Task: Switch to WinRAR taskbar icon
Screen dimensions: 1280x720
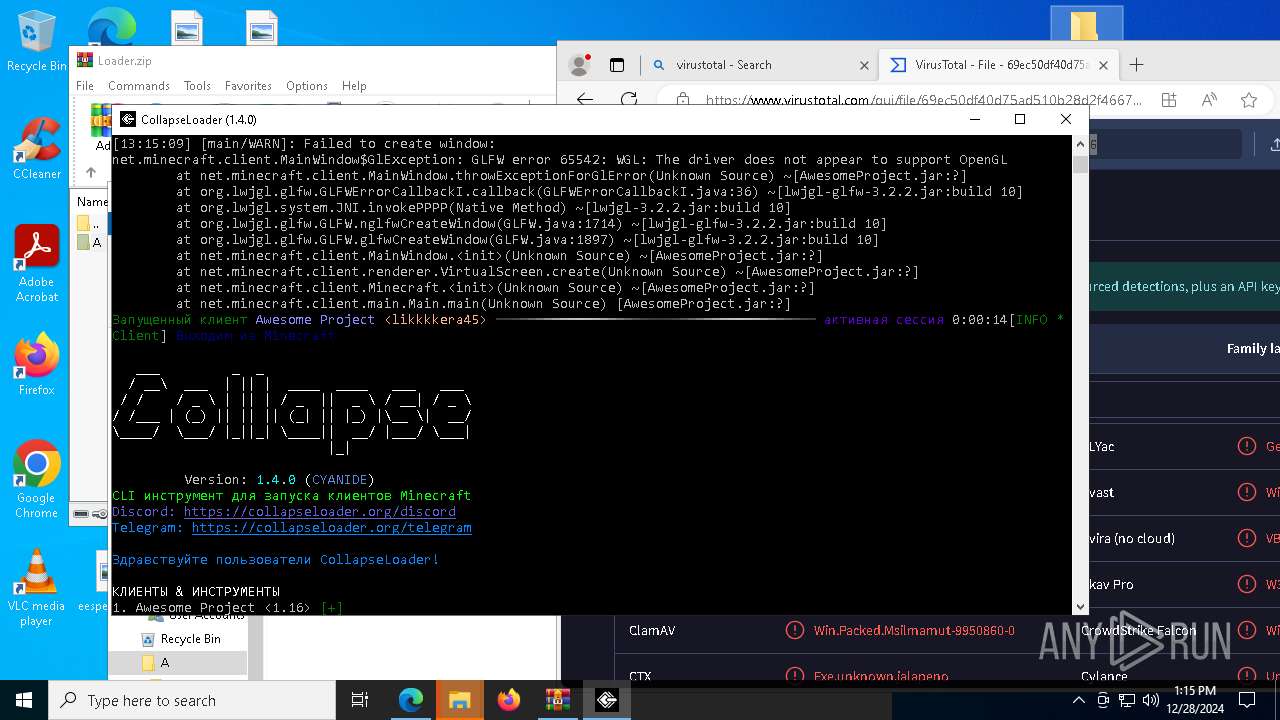Action: click(x=557, y=700)
